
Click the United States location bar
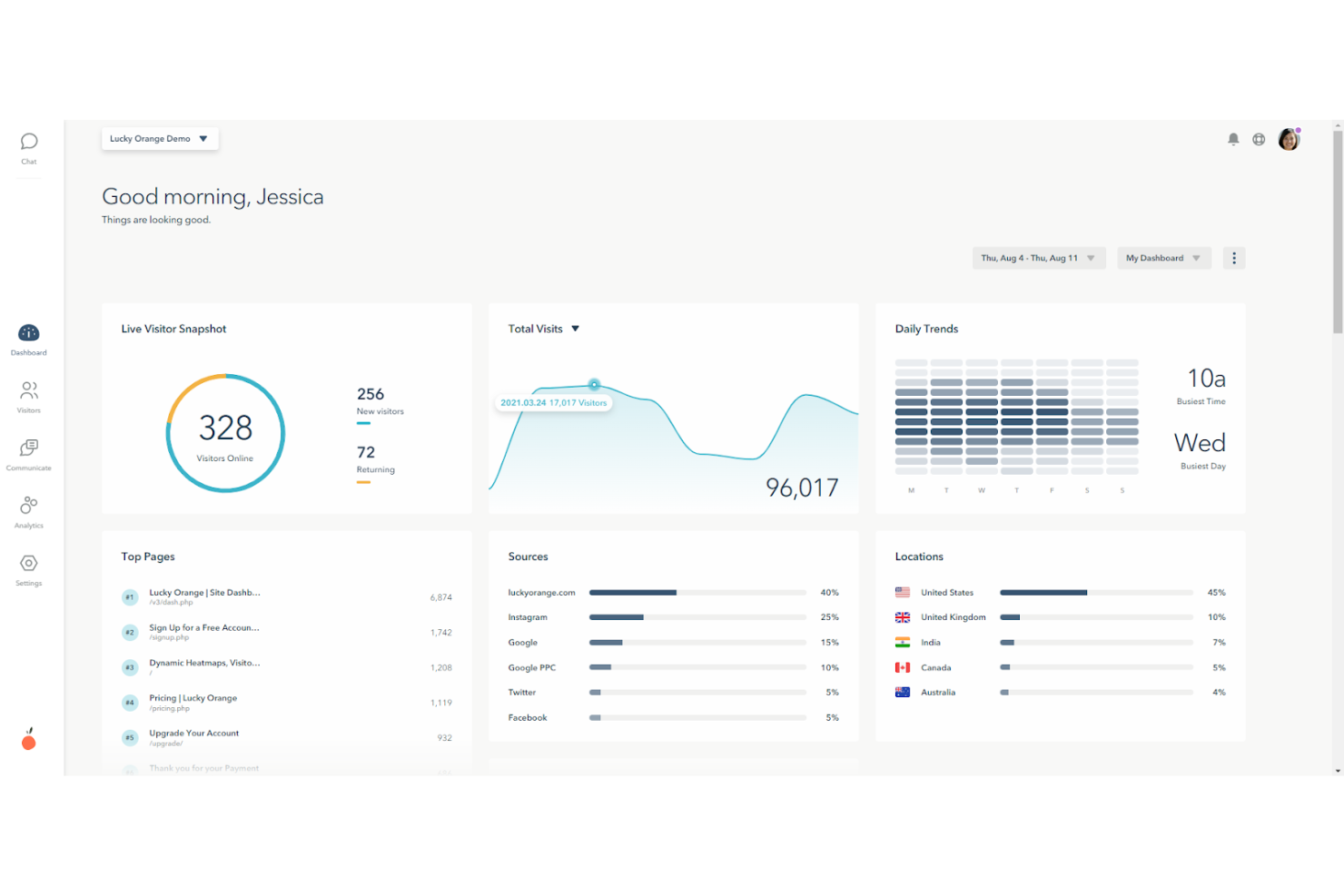point(1043,592)
